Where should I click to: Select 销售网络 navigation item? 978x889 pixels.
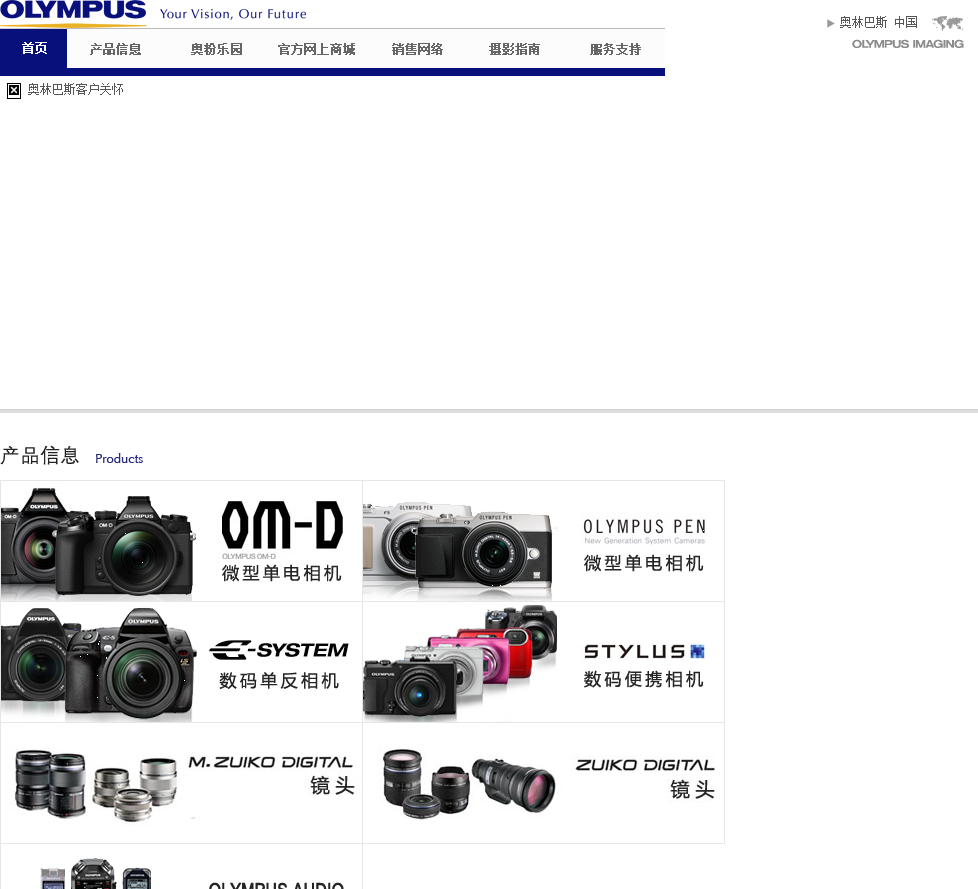417,49
